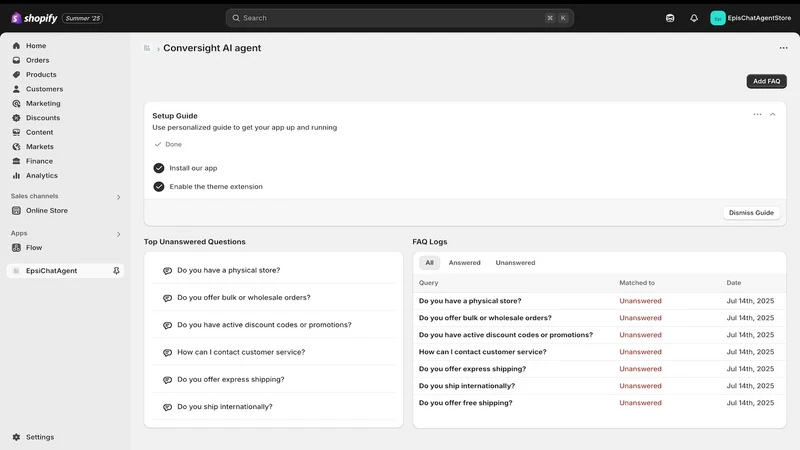Open the Content sidebar icon
This screenshot has height=450, width=800.
[x=16, y=132]
